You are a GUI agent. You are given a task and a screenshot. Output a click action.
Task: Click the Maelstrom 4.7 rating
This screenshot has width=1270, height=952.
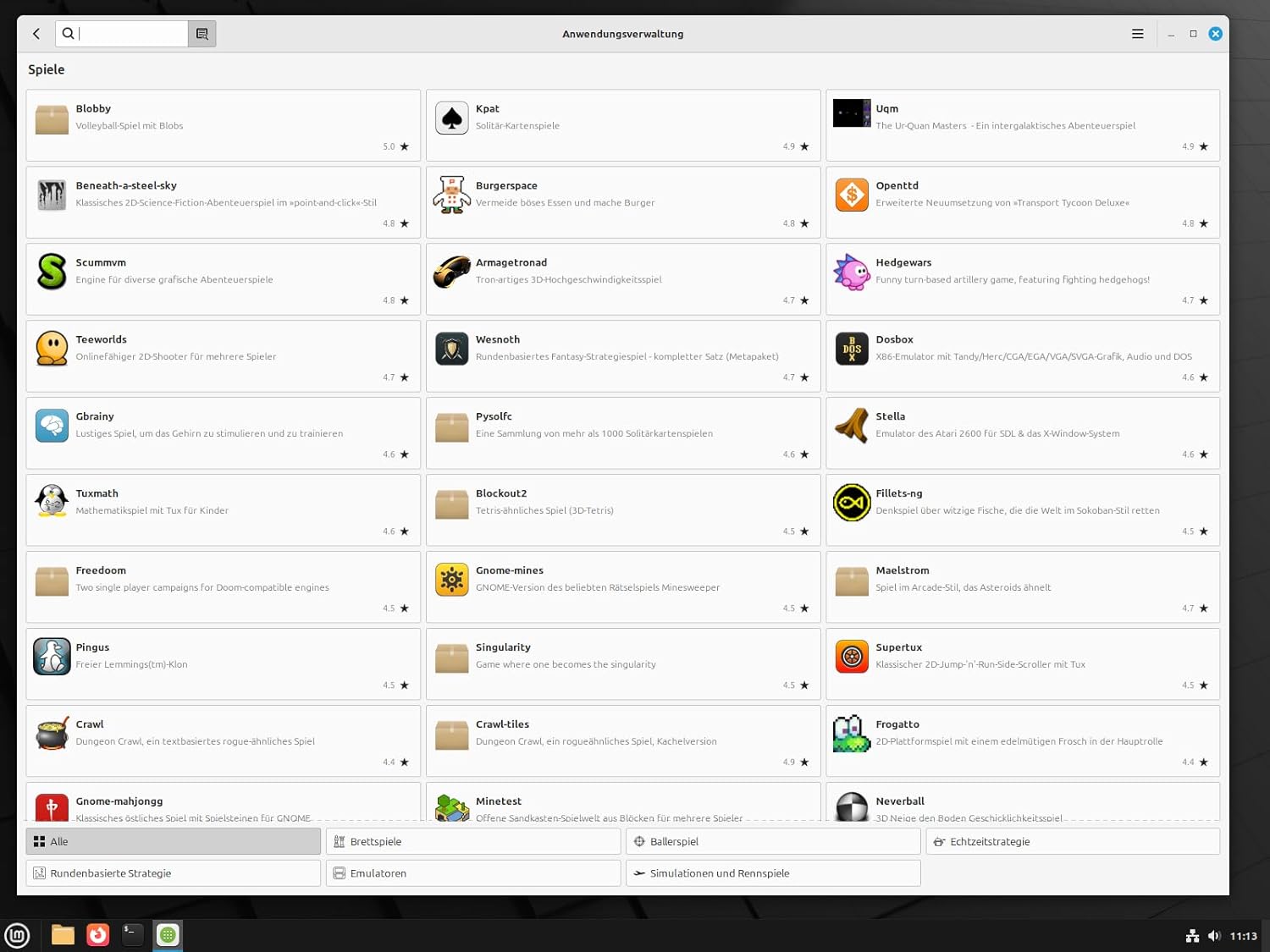coord(1195,608)
